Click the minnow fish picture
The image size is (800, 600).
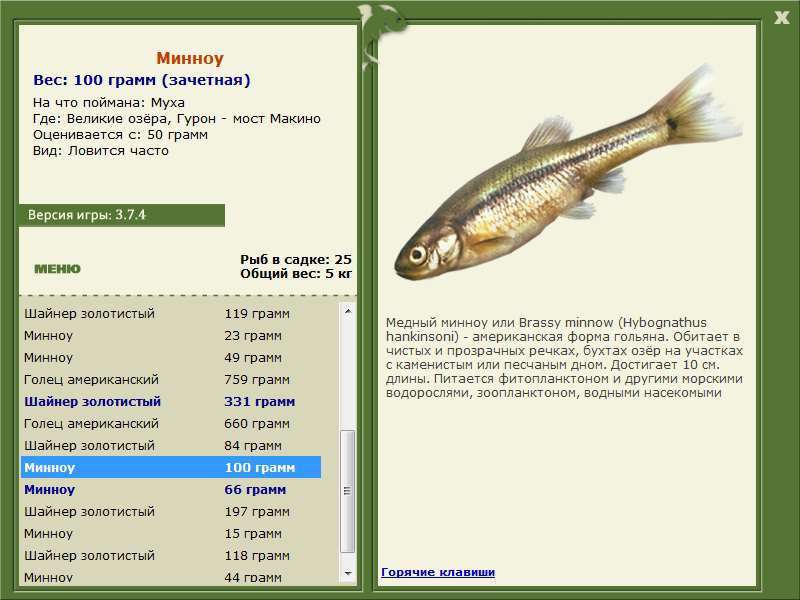pyautogui.click(x=567, y=173)
